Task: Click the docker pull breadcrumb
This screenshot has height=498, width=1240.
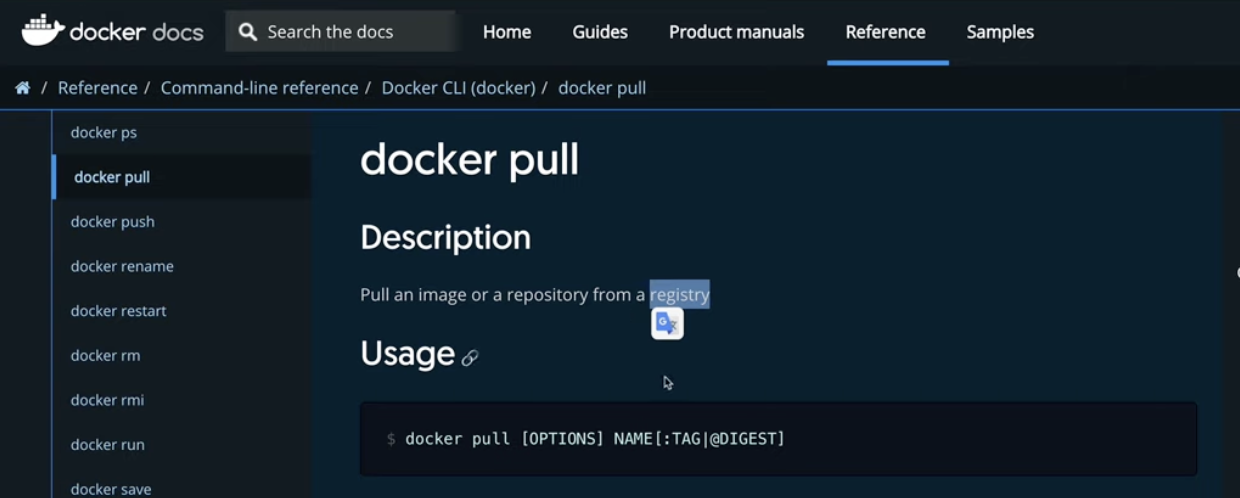Action: pos(602,88)
